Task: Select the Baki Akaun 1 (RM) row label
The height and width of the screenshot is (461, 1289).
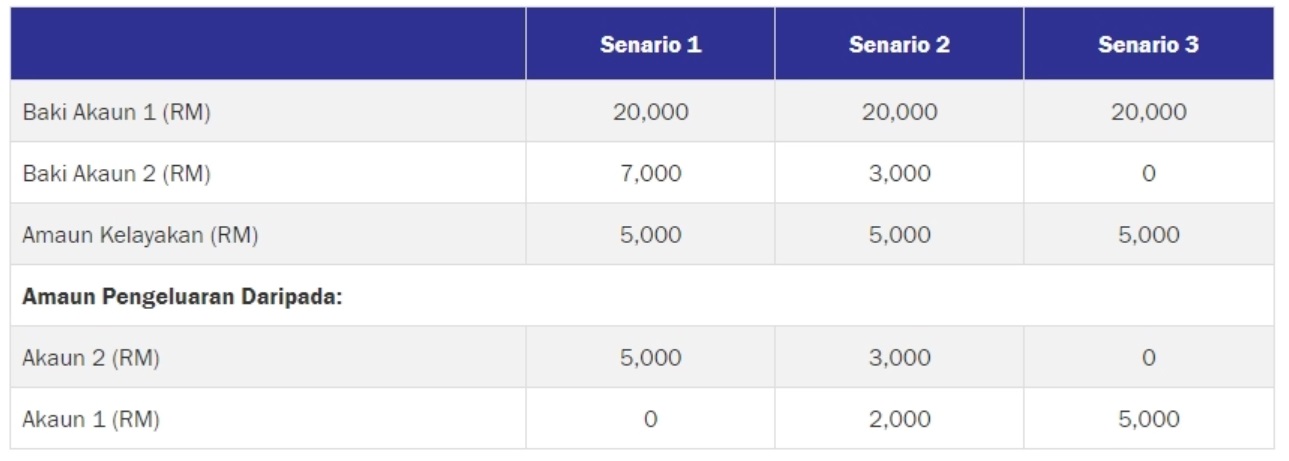Action: pos(116,112)
